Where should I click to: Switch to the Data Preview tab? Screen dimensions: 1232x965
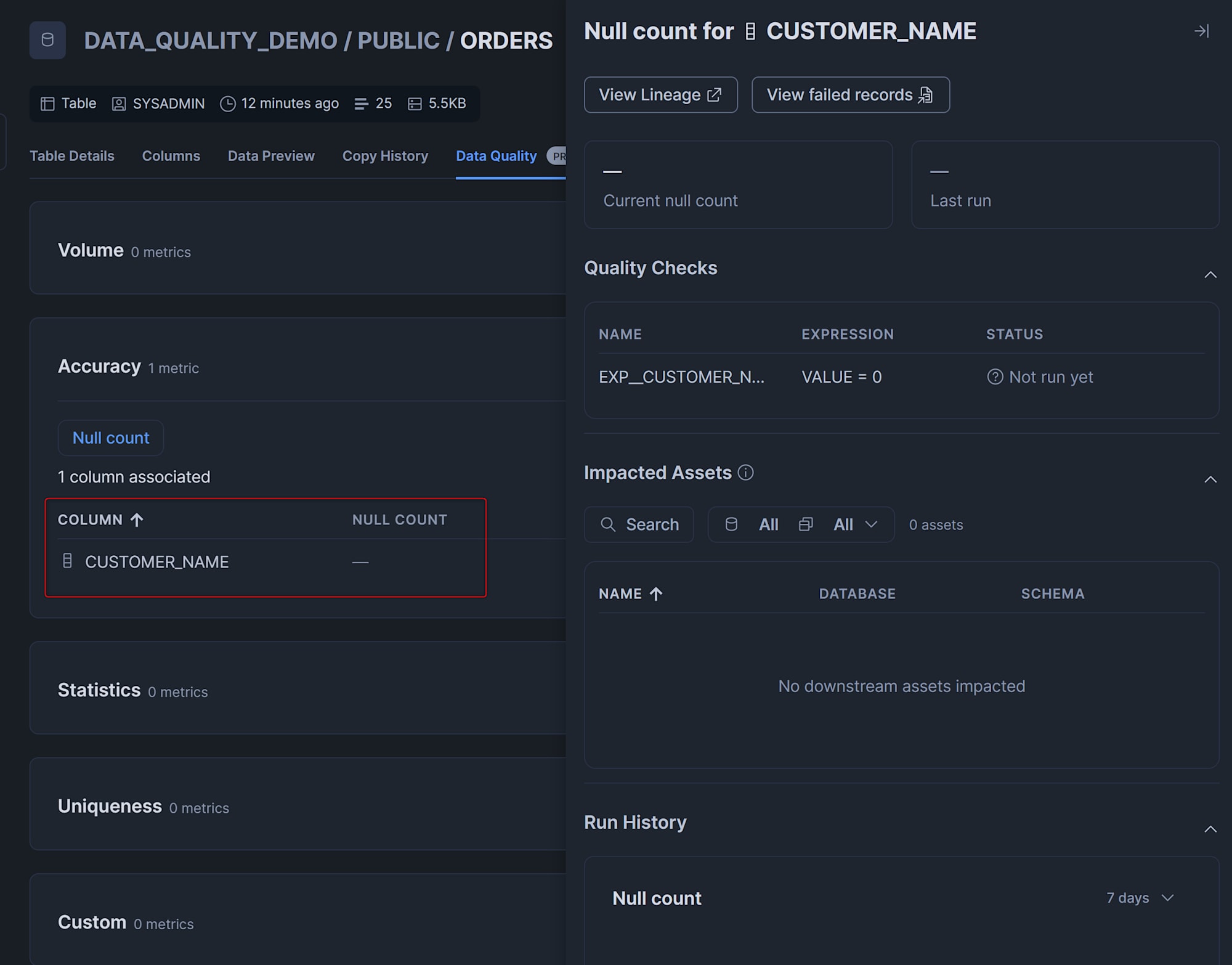tap(271, 156)
